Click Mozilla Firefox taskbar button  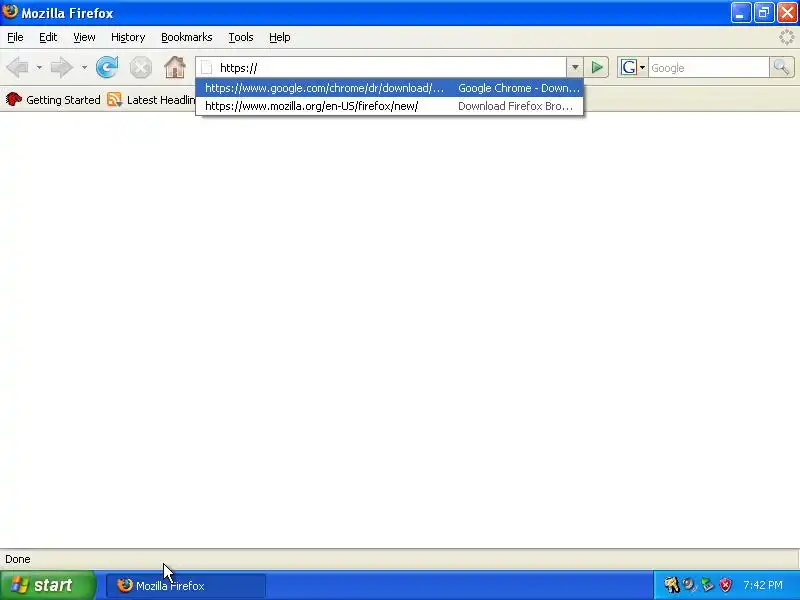point(186,586)
